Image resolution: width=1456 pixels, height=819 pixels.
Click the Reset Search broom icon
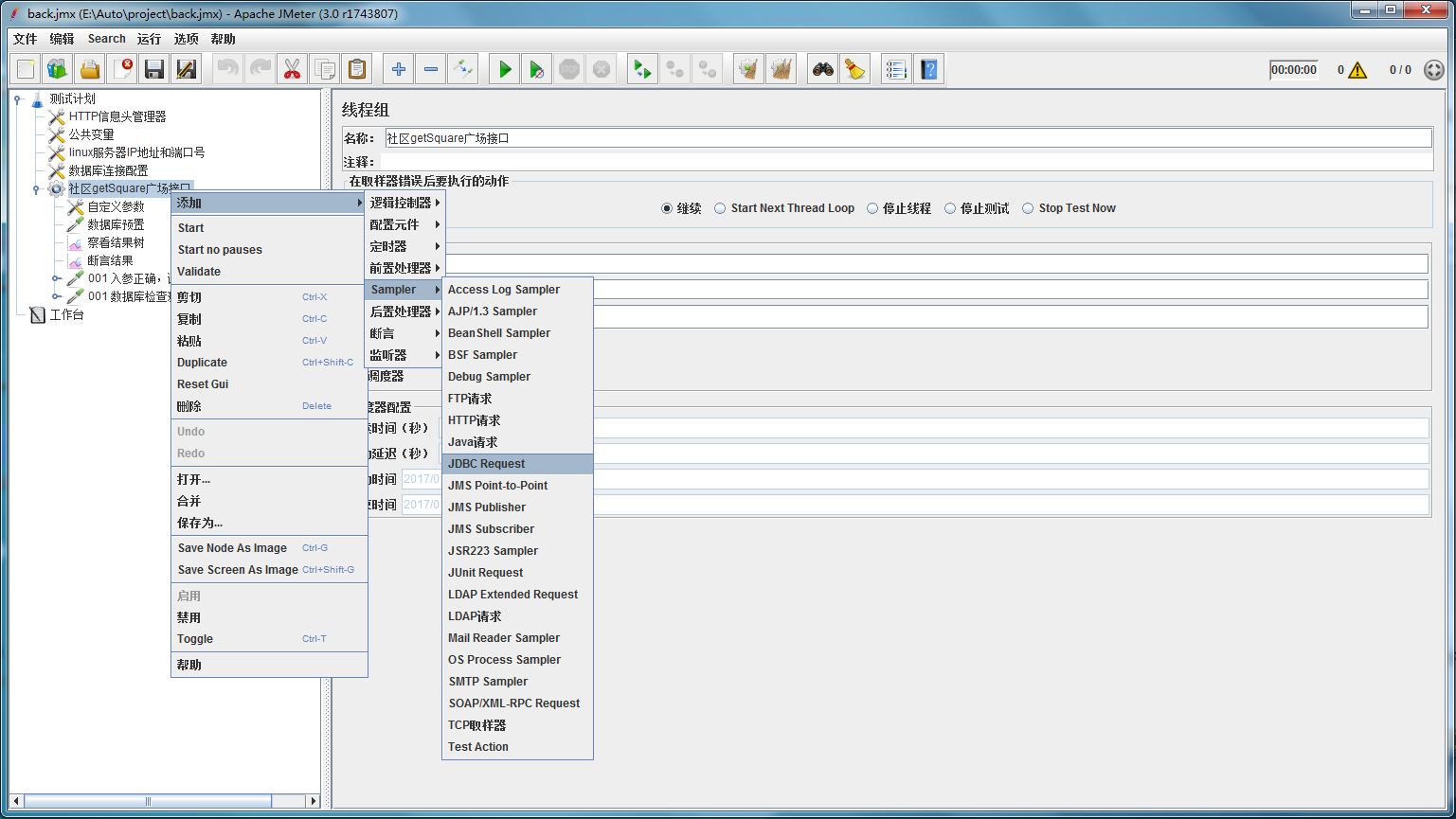pos(855,69)
